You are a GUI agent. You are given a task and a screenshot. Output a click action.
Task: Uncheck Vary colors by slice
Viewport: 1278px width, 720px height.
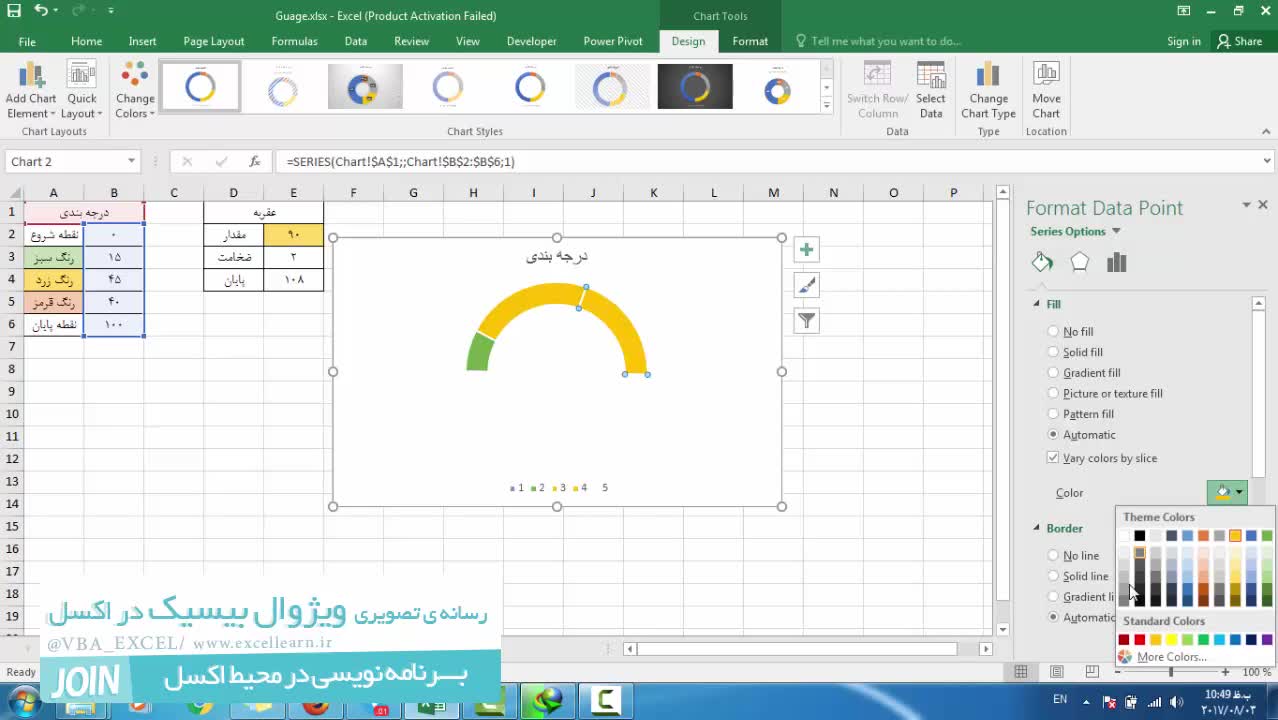pos(1053,458)
